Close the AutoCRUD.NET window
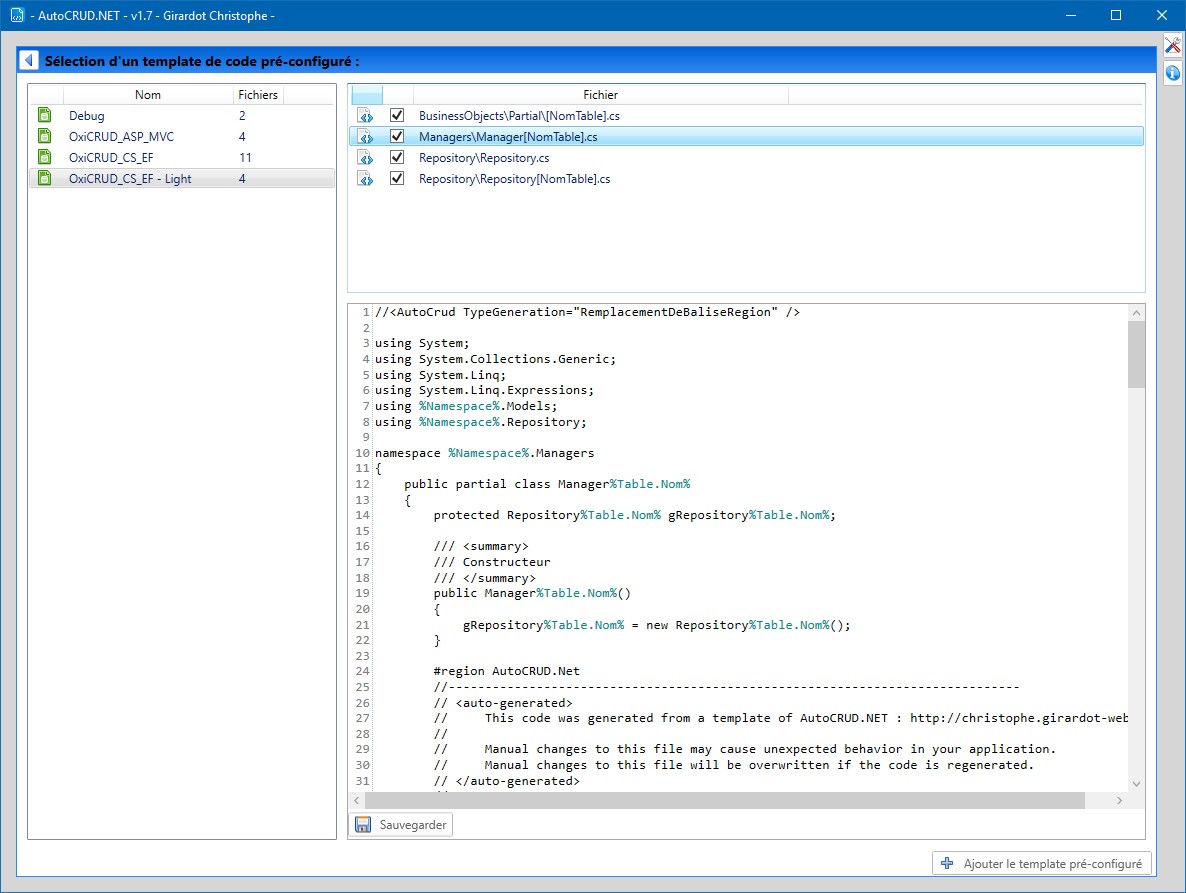 [1162, 15]
